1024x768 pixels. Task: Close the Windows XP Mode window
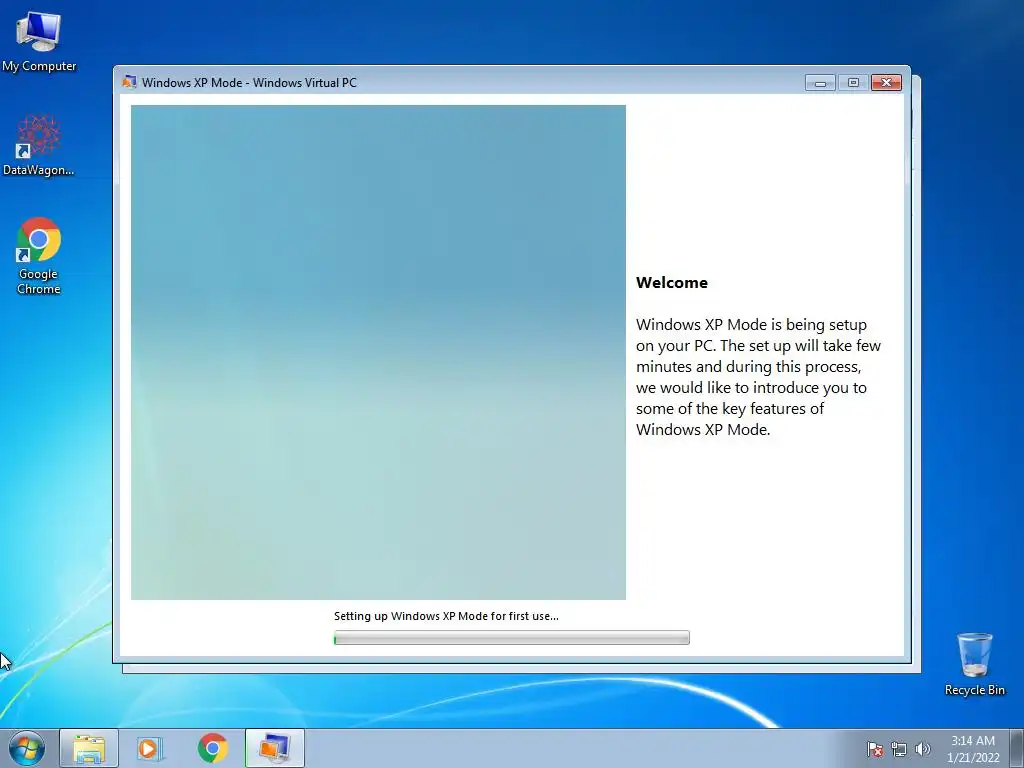coord(886,82)
